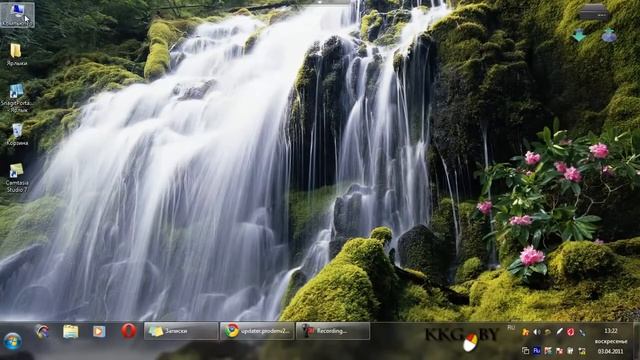Viewport: 640px width, 360px height.
Task: Click the blue upload gadget icon
Action: [x=609, y=36]
